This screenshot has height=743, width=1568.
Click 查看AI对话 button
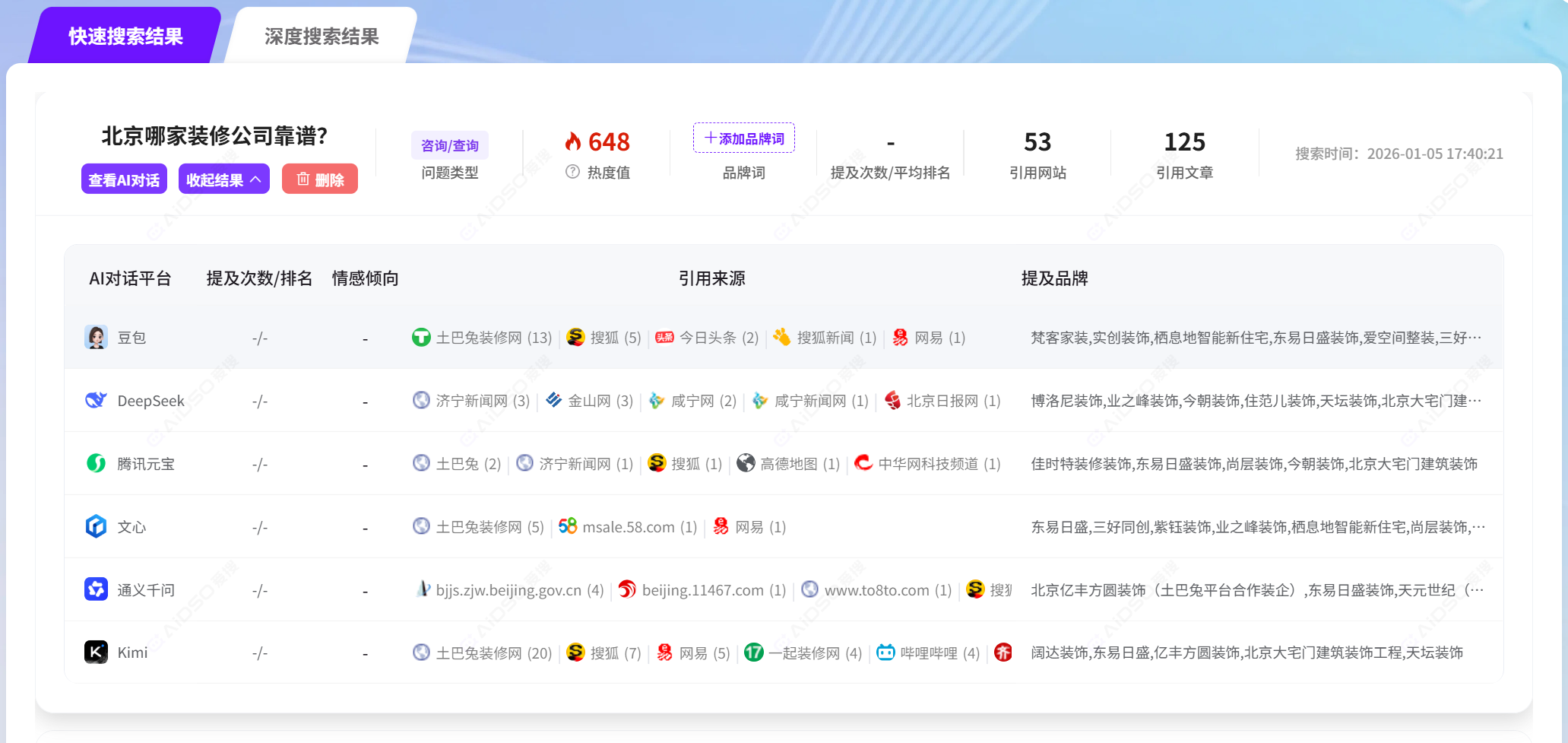124,179
